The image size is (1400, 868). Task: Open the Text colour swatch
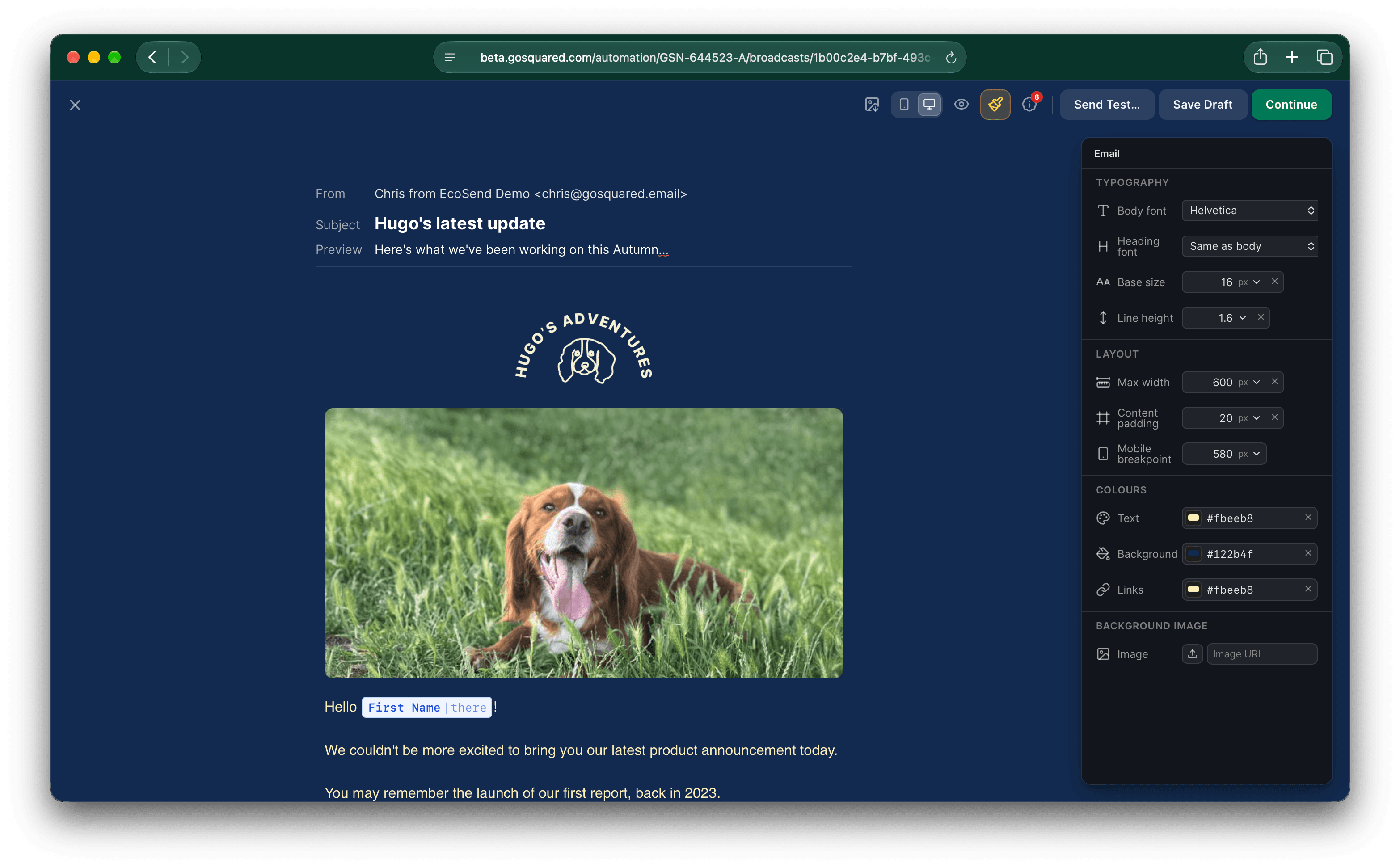coord(1193,518)
